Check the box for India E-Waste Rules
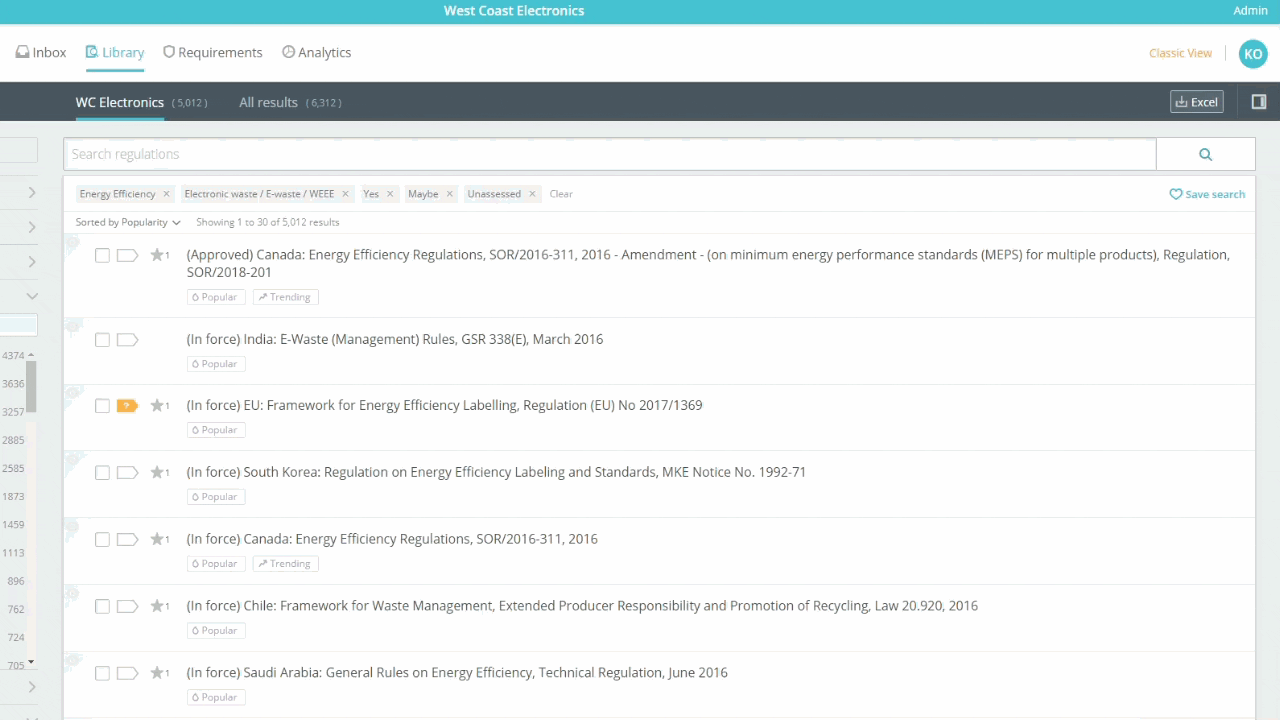Screen dimensions: 1280x720 [102, 340]
